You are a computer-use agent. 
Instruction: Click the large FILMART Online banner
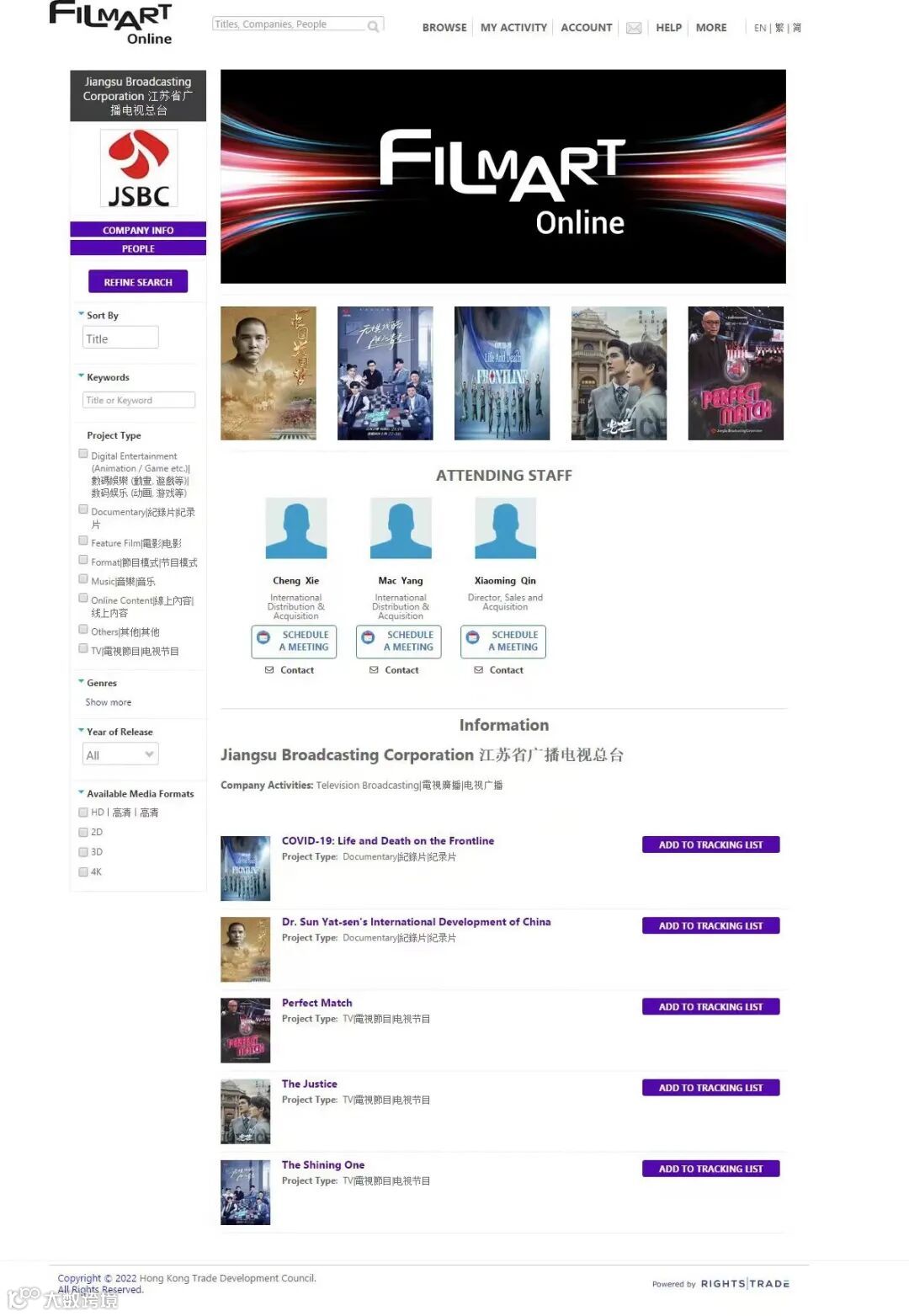[503, 177]
